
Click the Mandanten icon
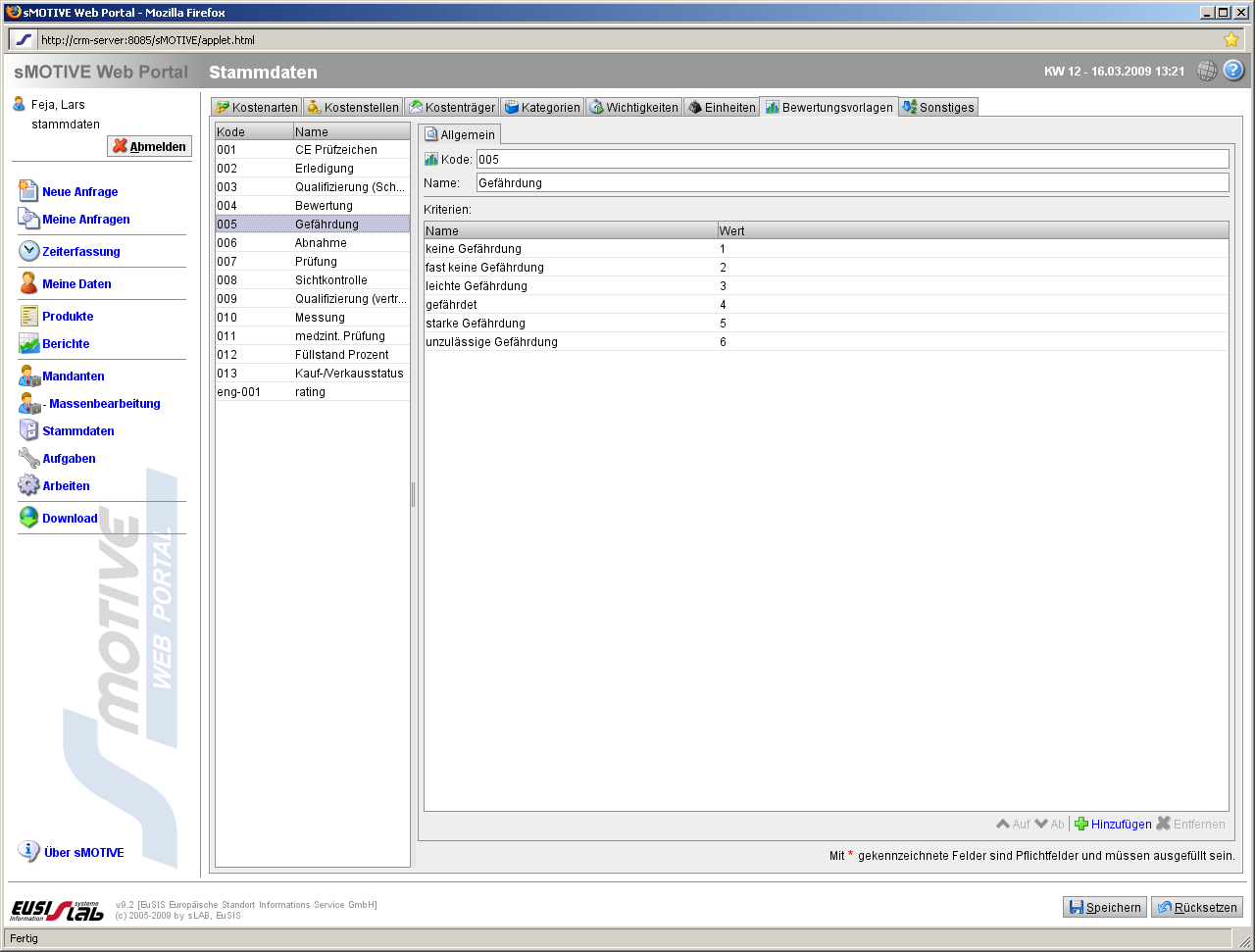[28, 376]
